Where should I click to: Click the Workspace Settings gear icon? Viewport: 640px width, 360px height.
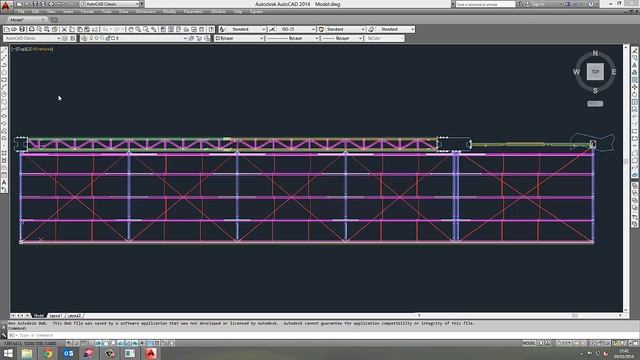[x=65, y=38]
